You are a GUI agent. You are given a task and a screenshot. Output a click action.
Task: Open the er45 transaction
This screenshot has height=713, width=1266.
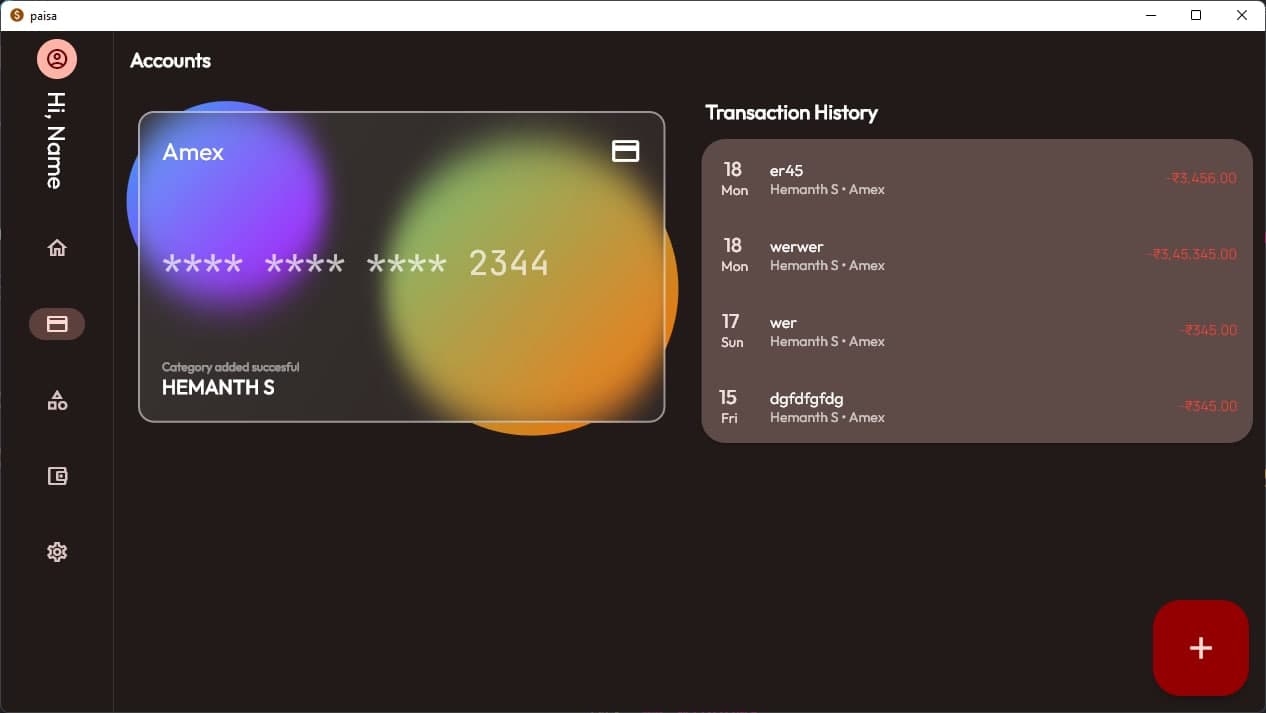(977, 179)
